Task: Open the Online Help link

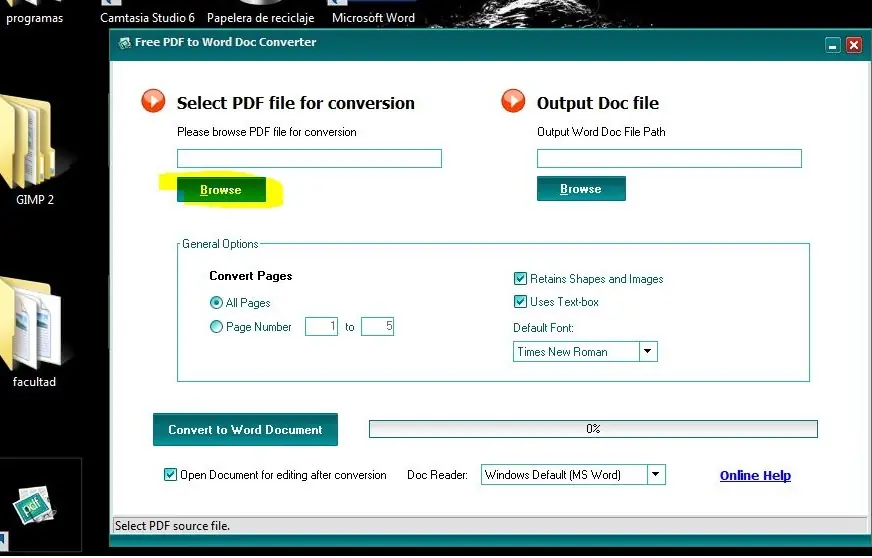Action: pyautogui.click(x=755, y=476)
